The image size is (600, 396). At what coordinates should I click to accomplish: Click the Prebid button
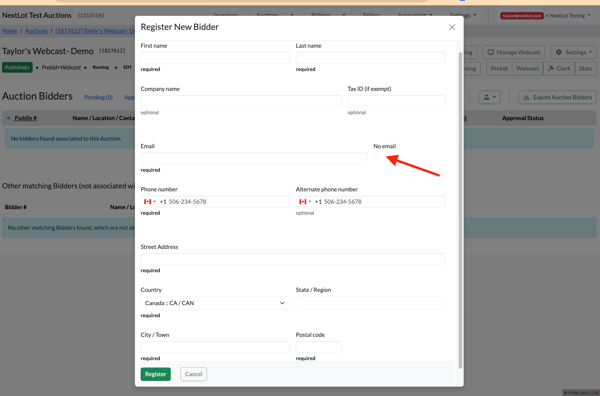tap(499, 68)
